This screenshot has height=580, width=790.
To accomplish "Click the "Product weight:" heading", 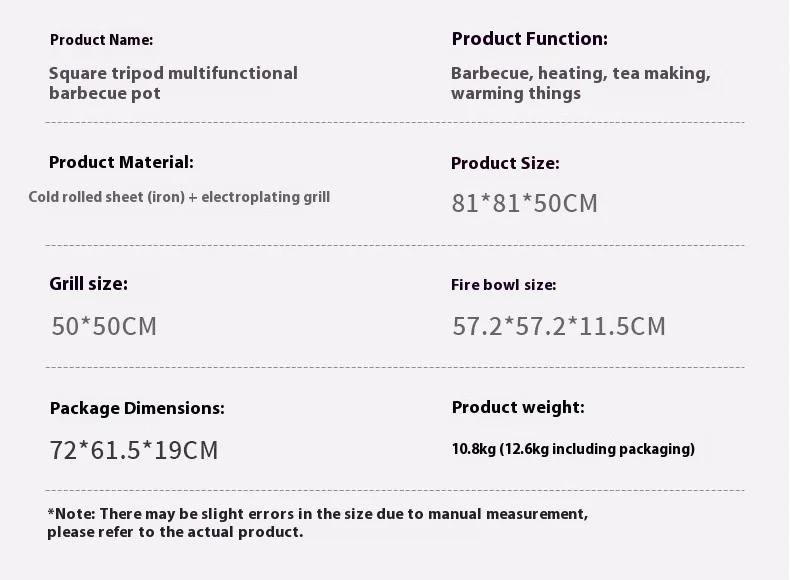I will click(x=518, y=407).
